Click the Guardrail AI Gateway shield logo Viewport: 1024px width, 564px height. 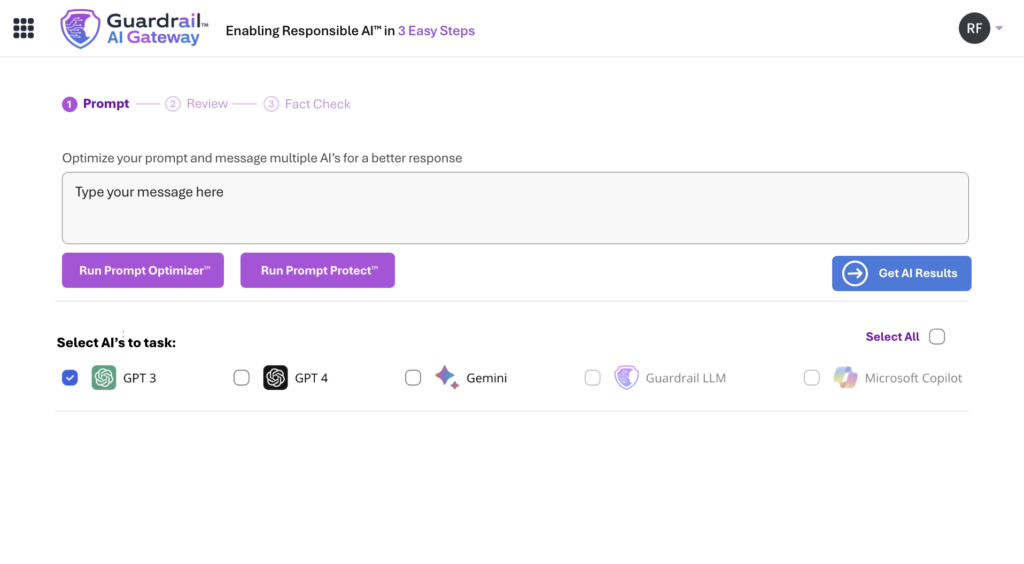(x=80, y=29)
